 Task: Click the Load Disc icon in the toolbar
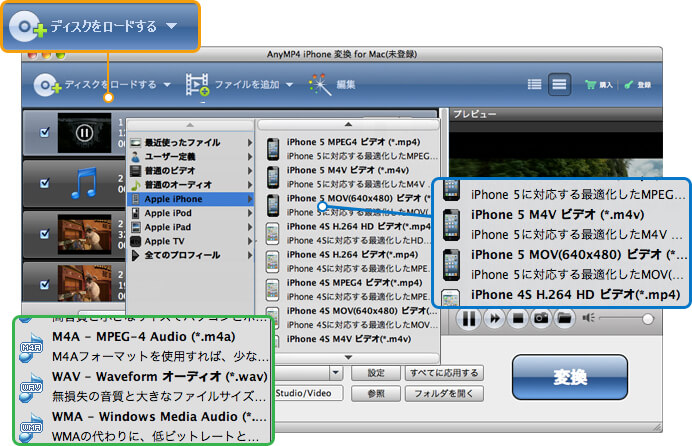[47, 85]
